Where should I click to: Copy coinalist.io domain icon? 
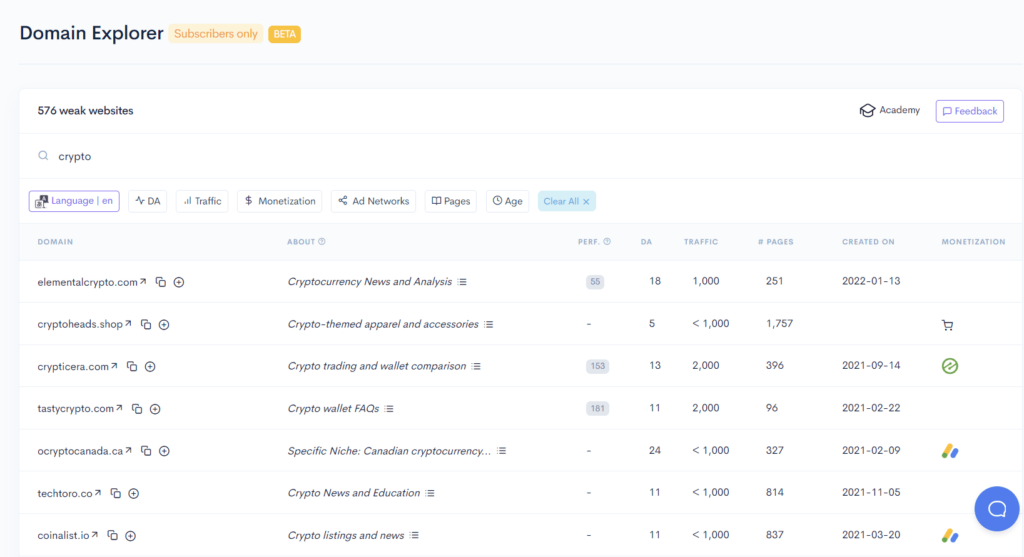point(112,535)
